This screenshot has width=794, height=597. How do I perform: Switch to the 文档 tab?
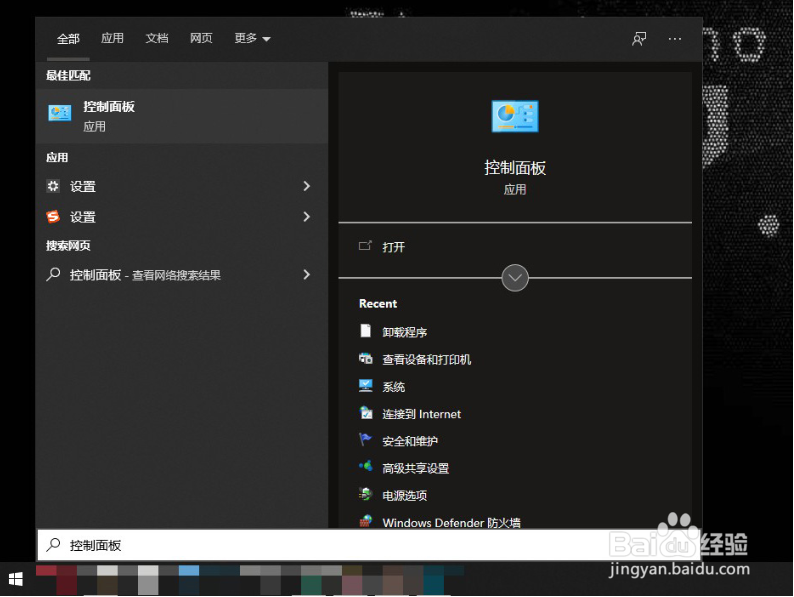pos(156,38)
